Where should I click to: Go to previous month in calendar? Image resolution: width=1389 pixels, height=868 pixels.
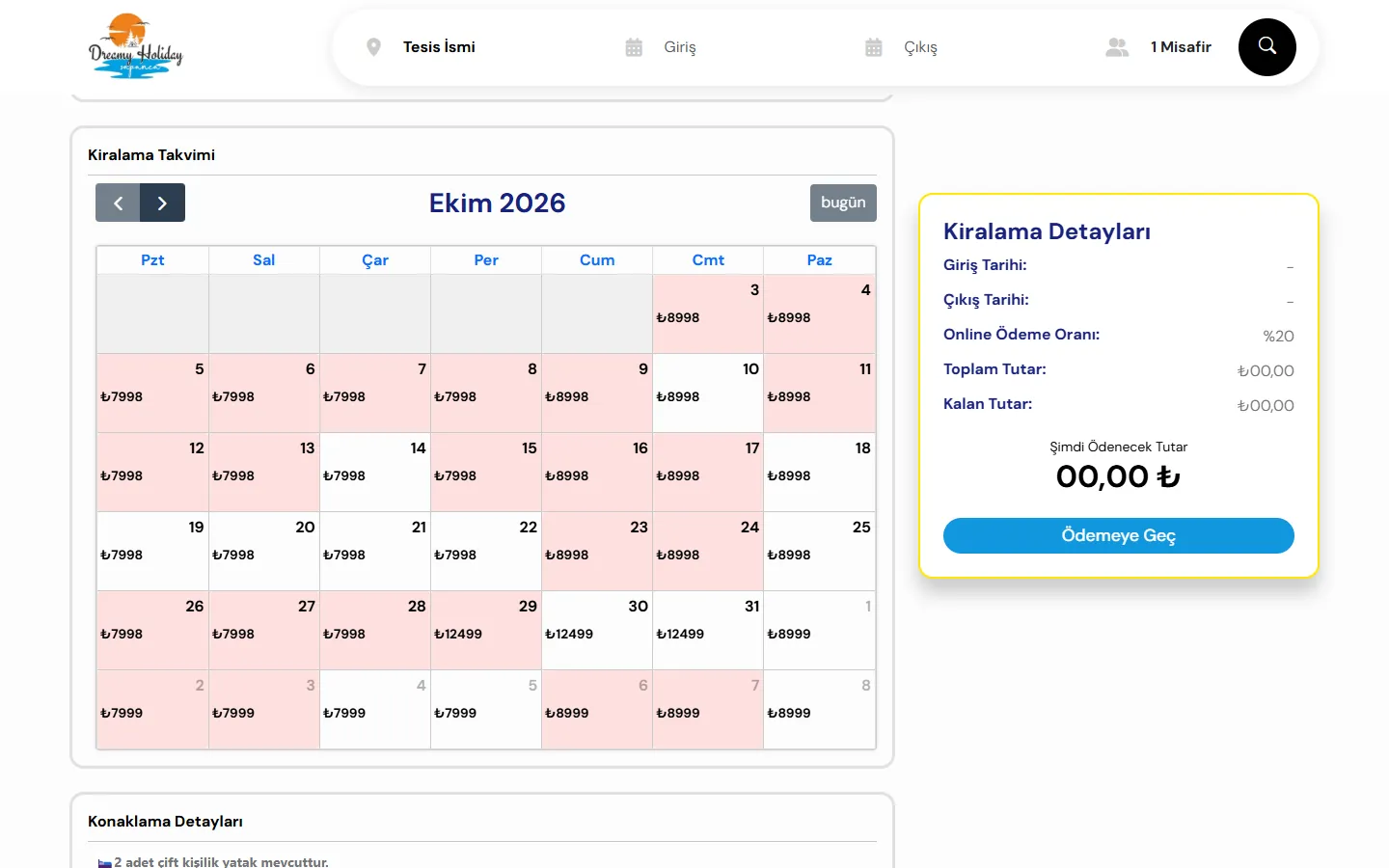tap(118, 203)
